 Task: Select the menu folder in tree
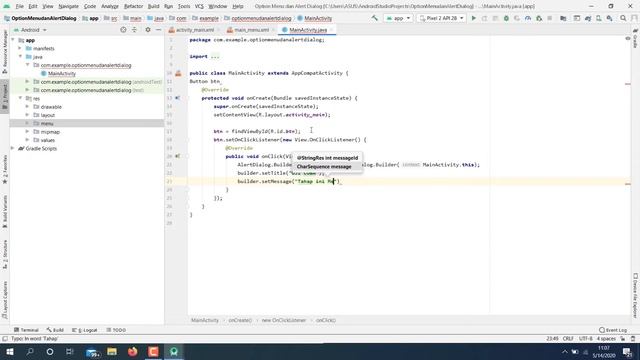click(x=47, y=123)
